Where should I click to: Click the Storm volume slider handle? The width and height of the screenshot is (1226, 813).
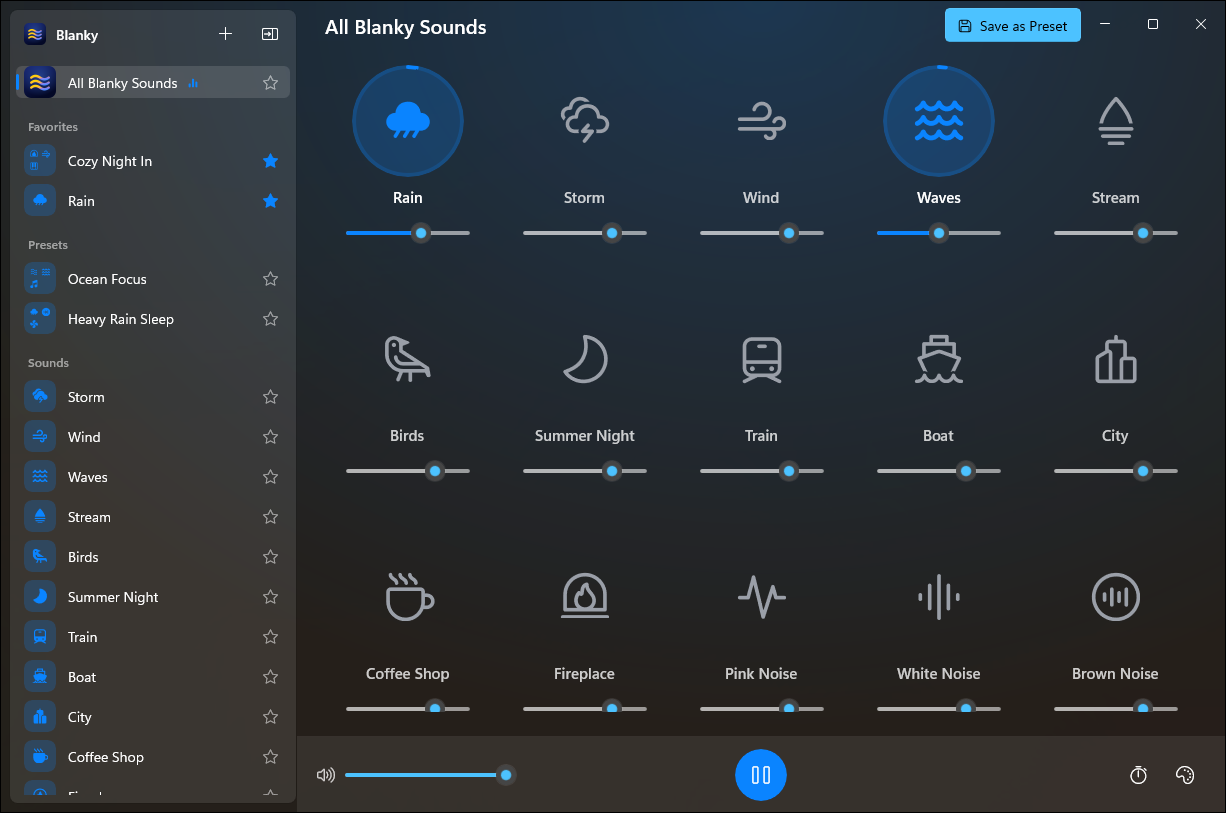tap(612, 233)
